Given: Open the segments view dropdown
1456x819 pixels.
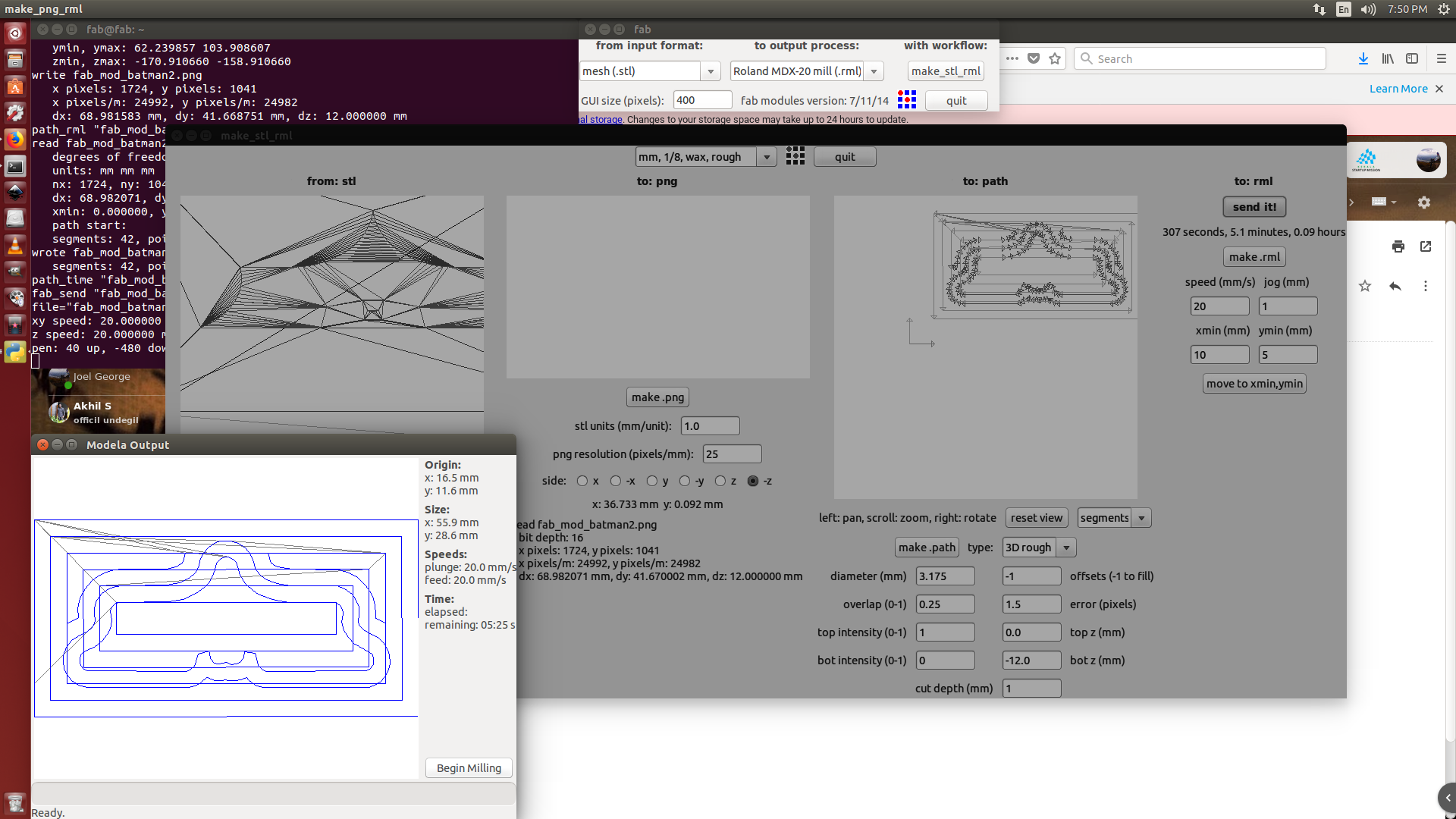Looking at the screenshot, I should (1141, 518).
